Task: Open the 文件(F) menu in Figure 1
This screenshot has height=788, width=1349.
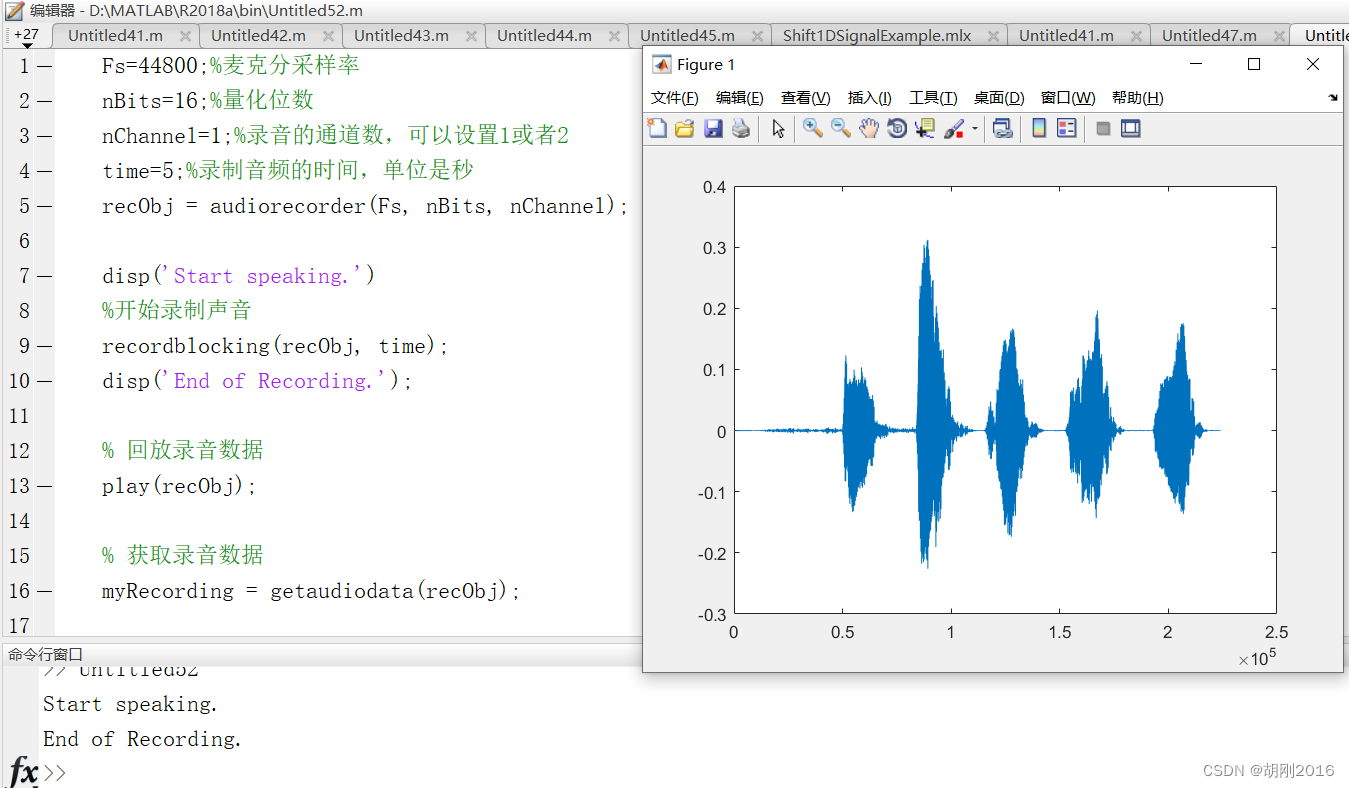Action: (x=675, y=98)
